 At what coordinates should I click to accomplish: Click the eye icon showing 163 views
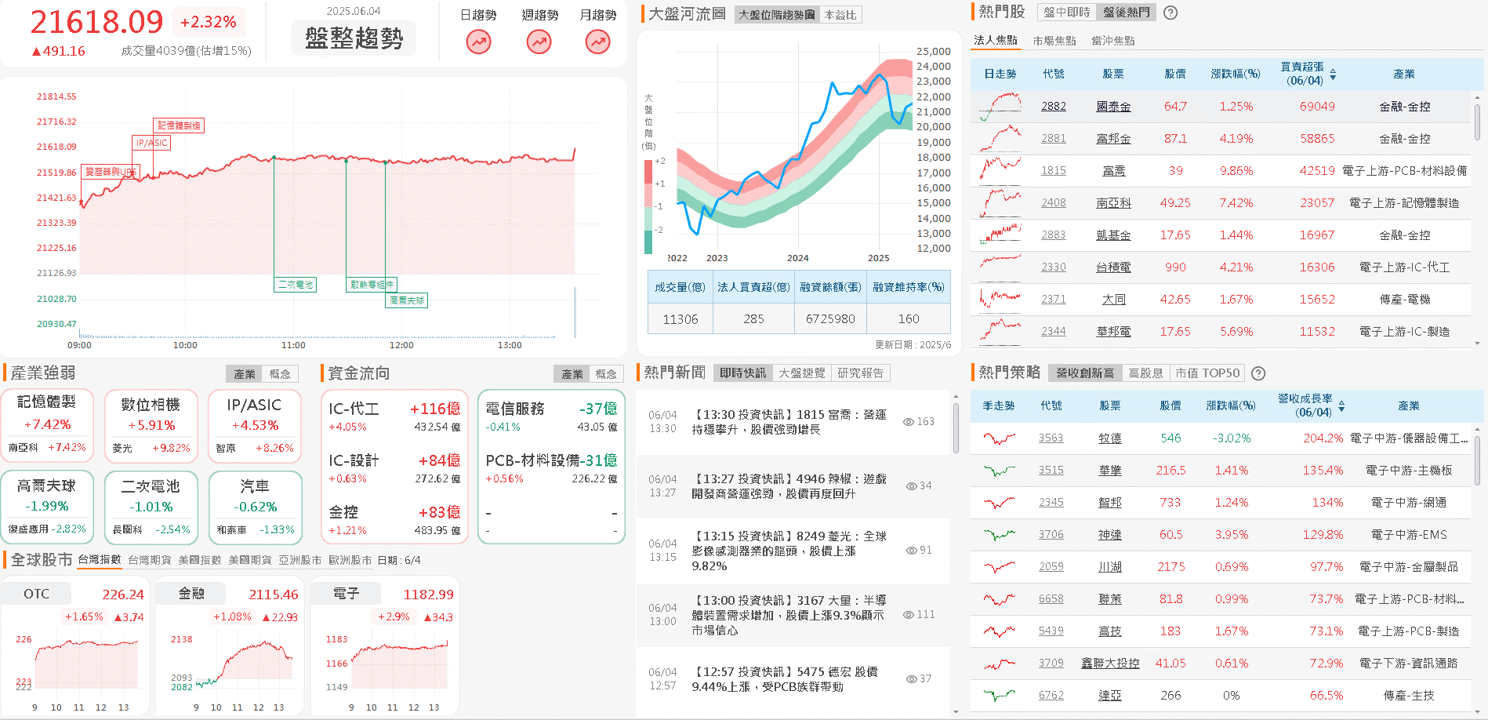click(x=908, y=422)
